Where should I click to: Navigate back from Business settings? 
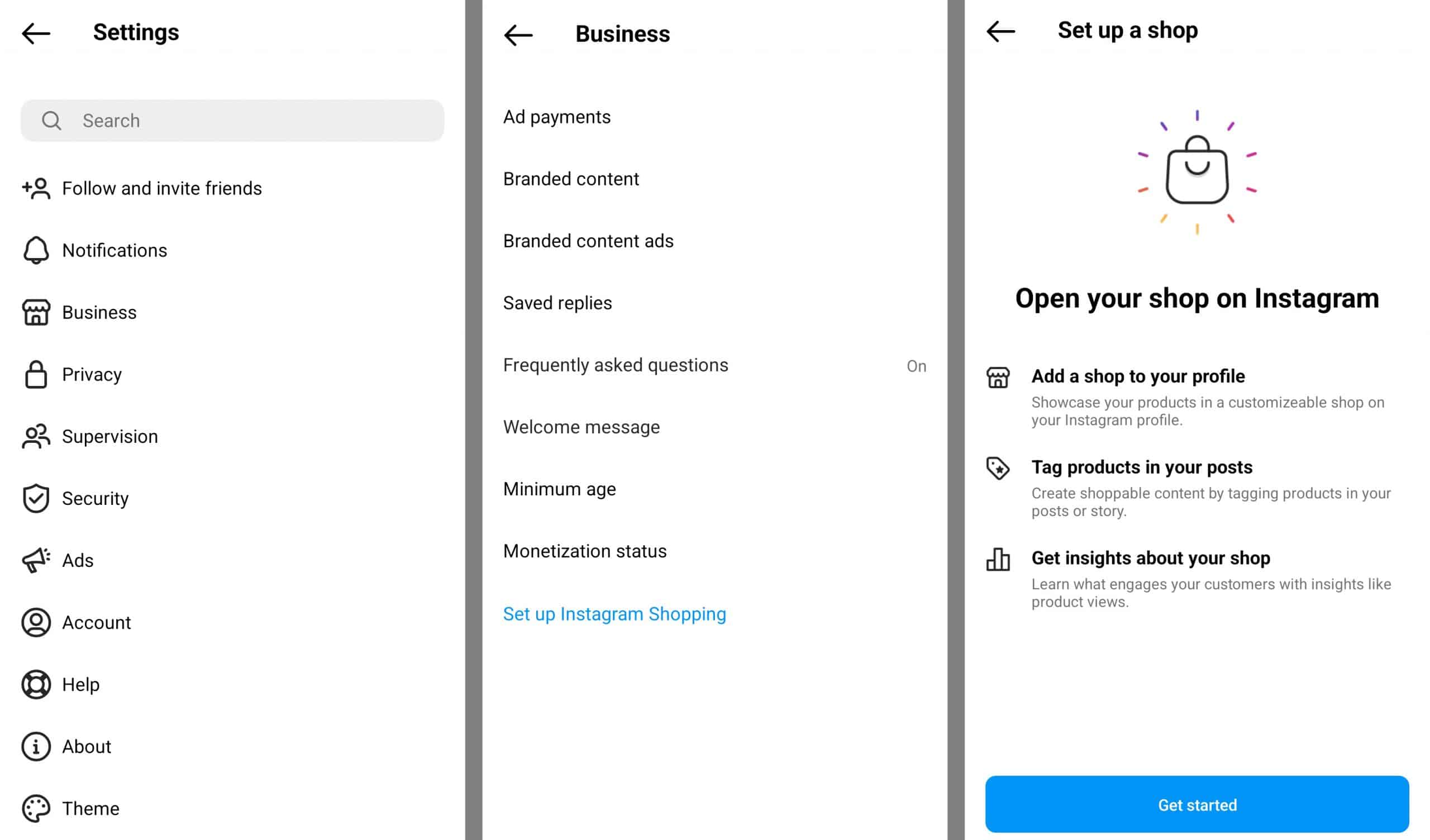coord(519,32)
